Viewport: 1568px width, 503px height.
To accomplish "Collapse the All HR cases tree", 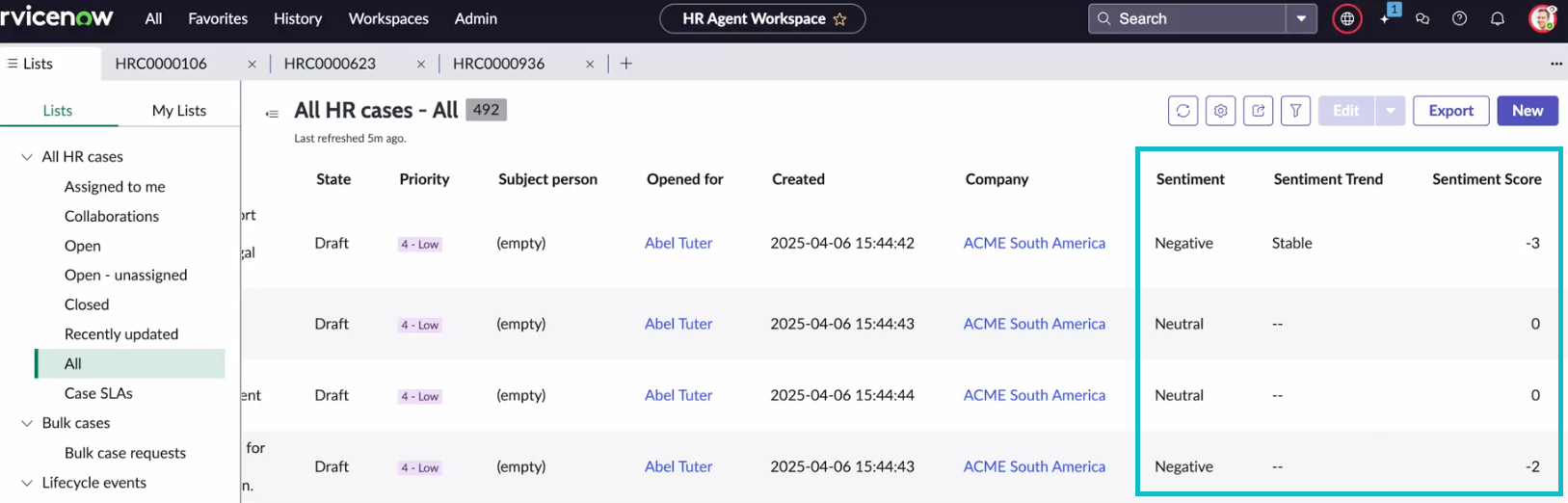I will coord(27,157).
